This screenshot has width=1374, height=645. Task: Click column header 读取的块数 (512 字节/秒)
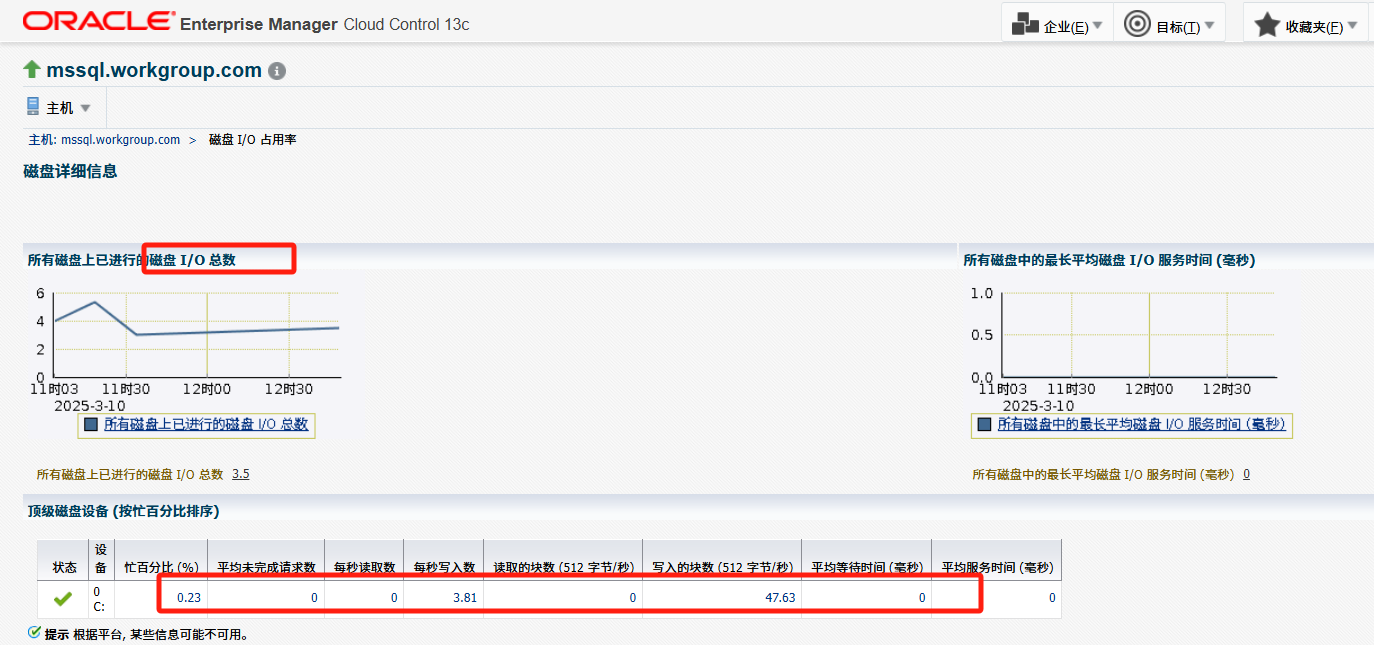point(563,568)
